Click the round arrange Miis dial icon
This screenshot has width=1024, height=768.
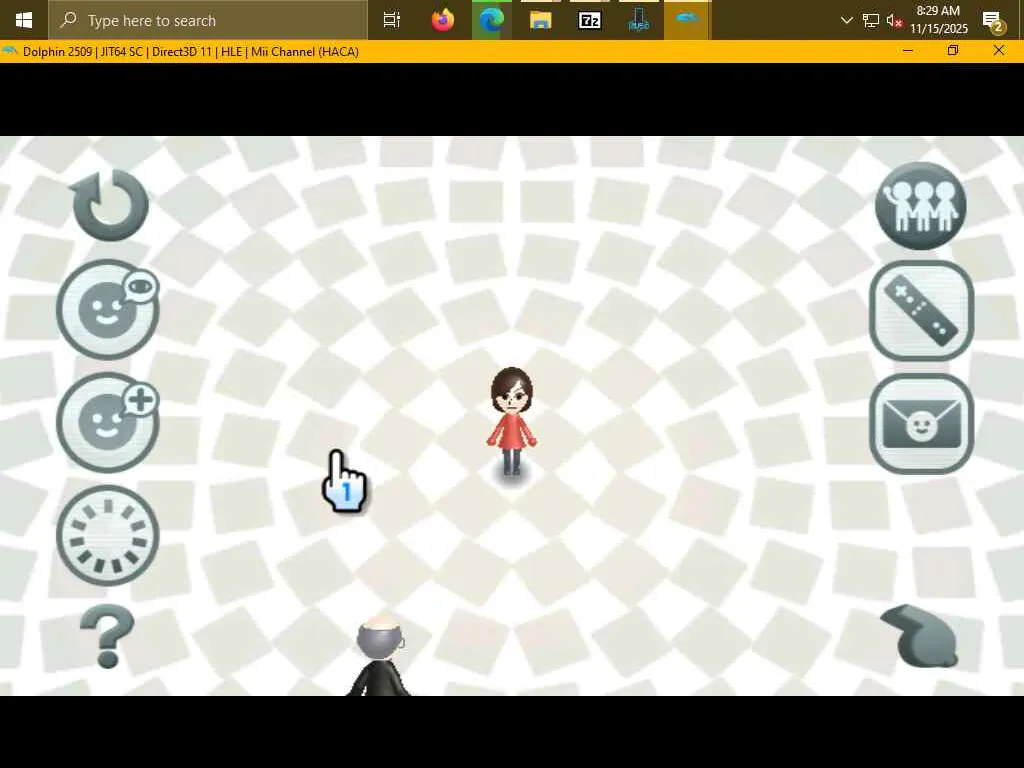pyautogui.click(x=108, y=536)
